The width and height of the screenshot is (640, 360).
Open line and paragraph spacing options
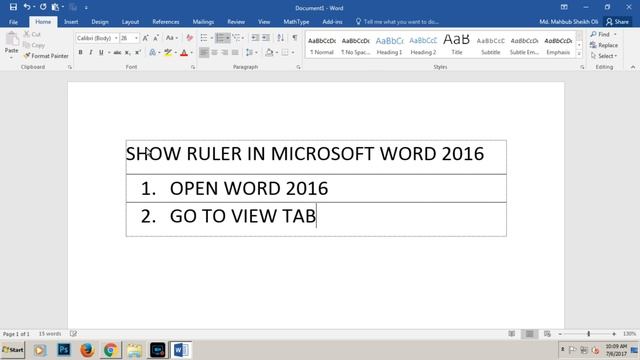pyautogui.click(x=251, y=53)
